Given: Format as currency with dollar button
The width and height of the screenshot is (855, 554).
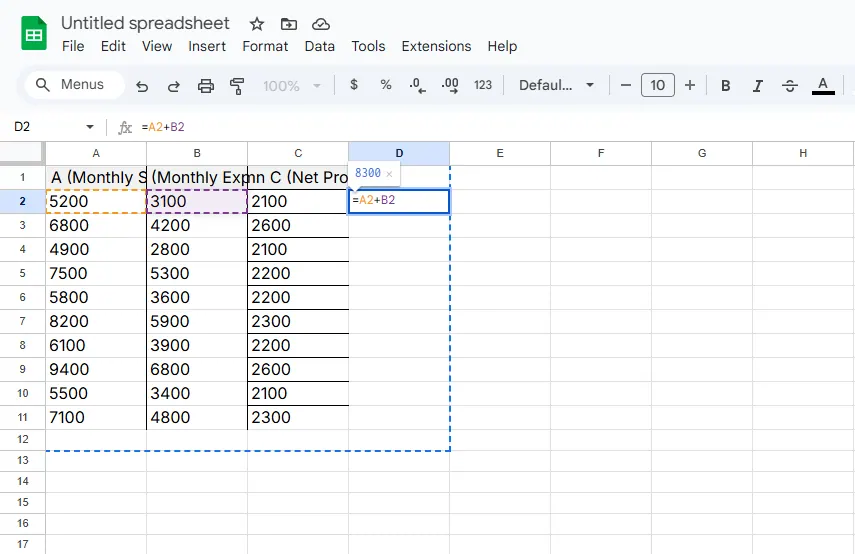Looking at the screenshot, I should click(x=354, y=86).
